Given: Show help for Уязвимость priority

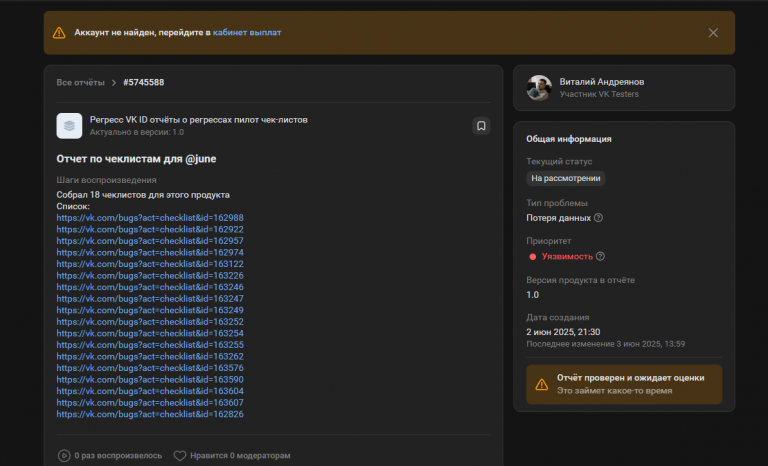Looking at the screenshot, I should tap(600, 256).
